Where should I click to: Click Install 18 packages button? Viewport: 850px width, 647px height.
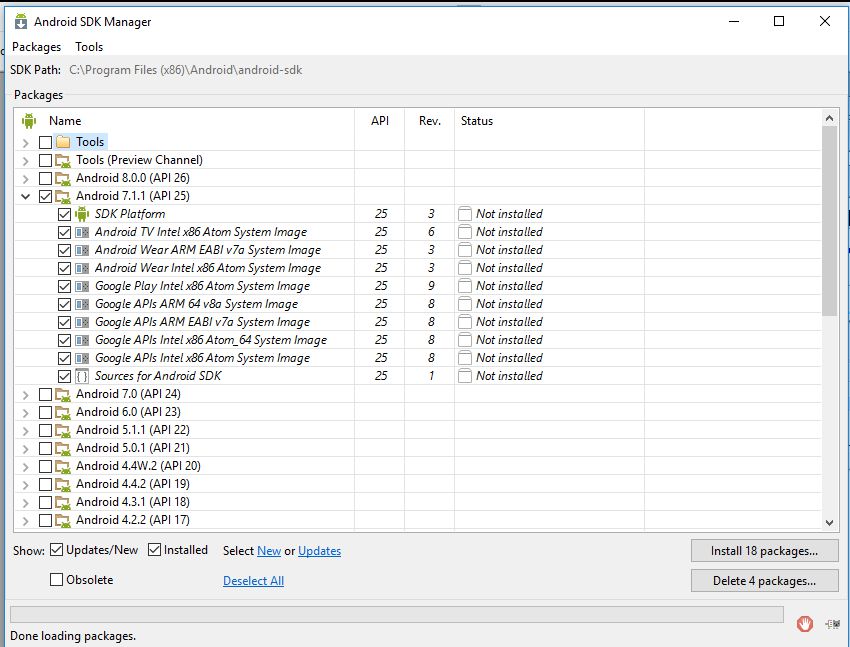[x=764, y=550]
